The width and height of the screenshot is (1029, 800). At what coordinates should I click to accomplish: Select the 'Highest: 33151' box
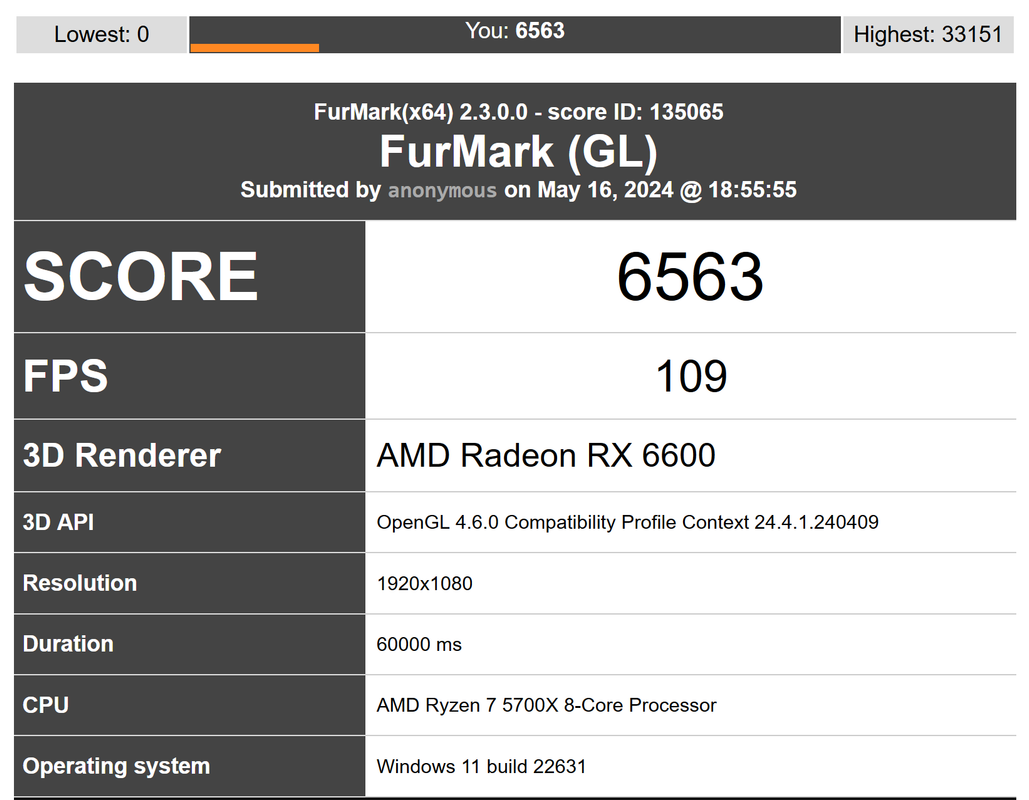[x=928, y=34]
